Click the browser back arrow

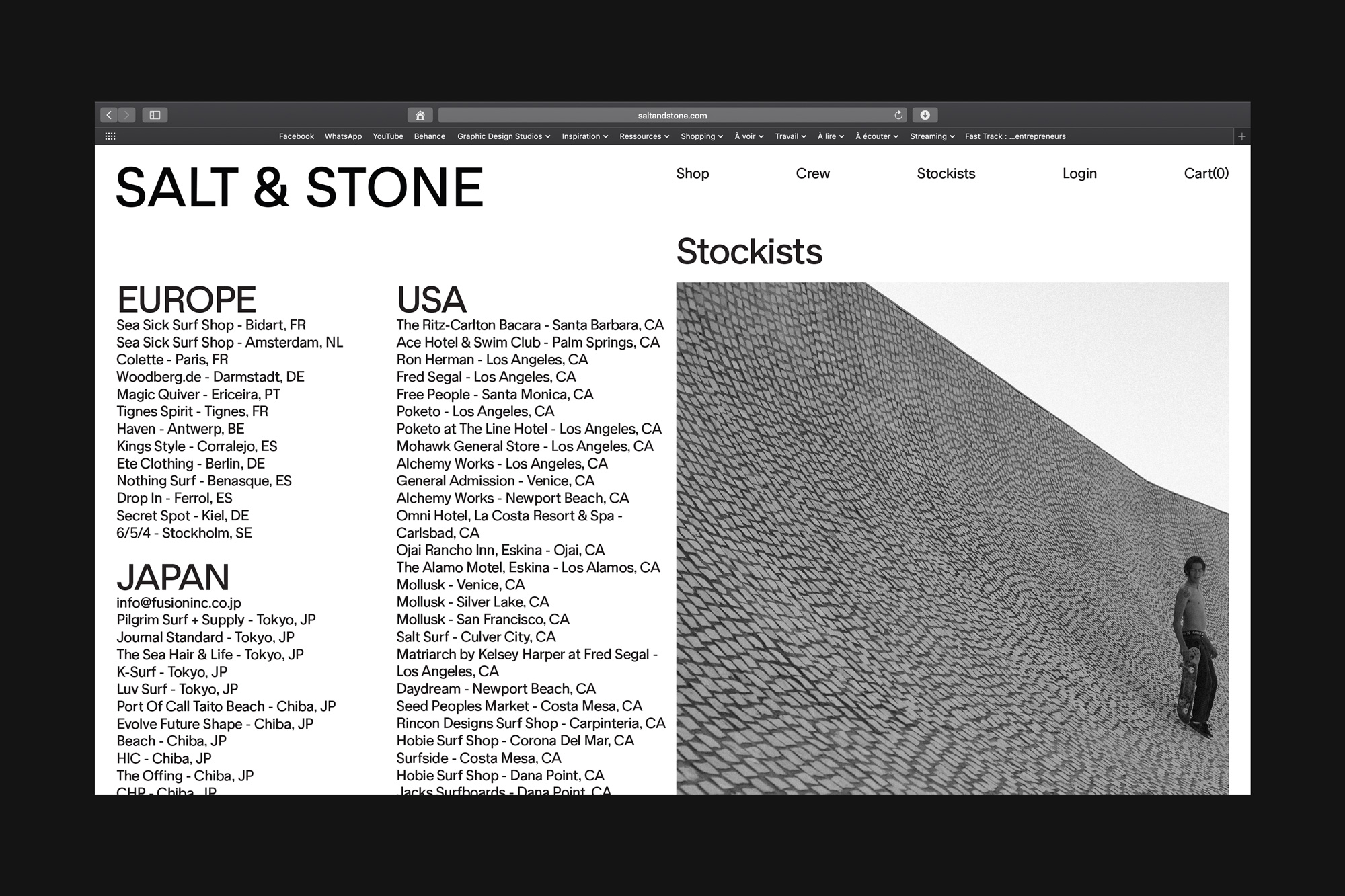point(109,115)
